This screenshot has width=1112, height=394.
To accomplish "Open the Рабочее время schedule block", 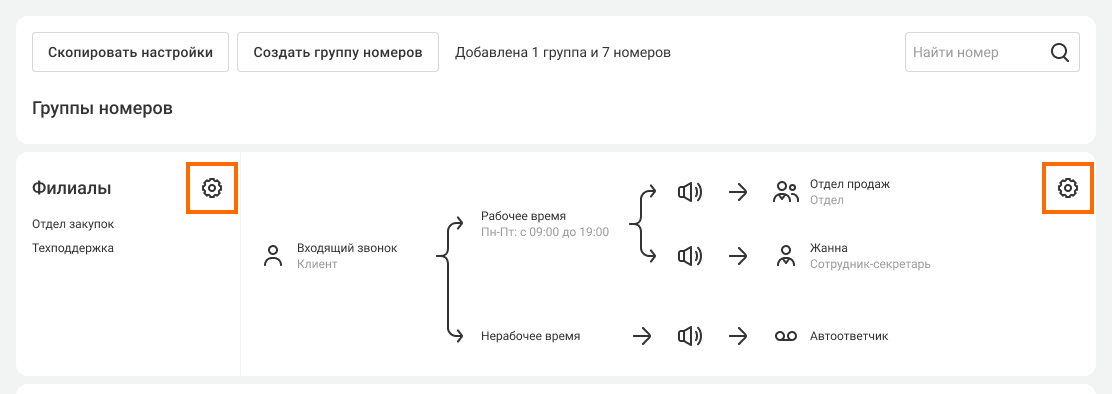I will point(545,223).
